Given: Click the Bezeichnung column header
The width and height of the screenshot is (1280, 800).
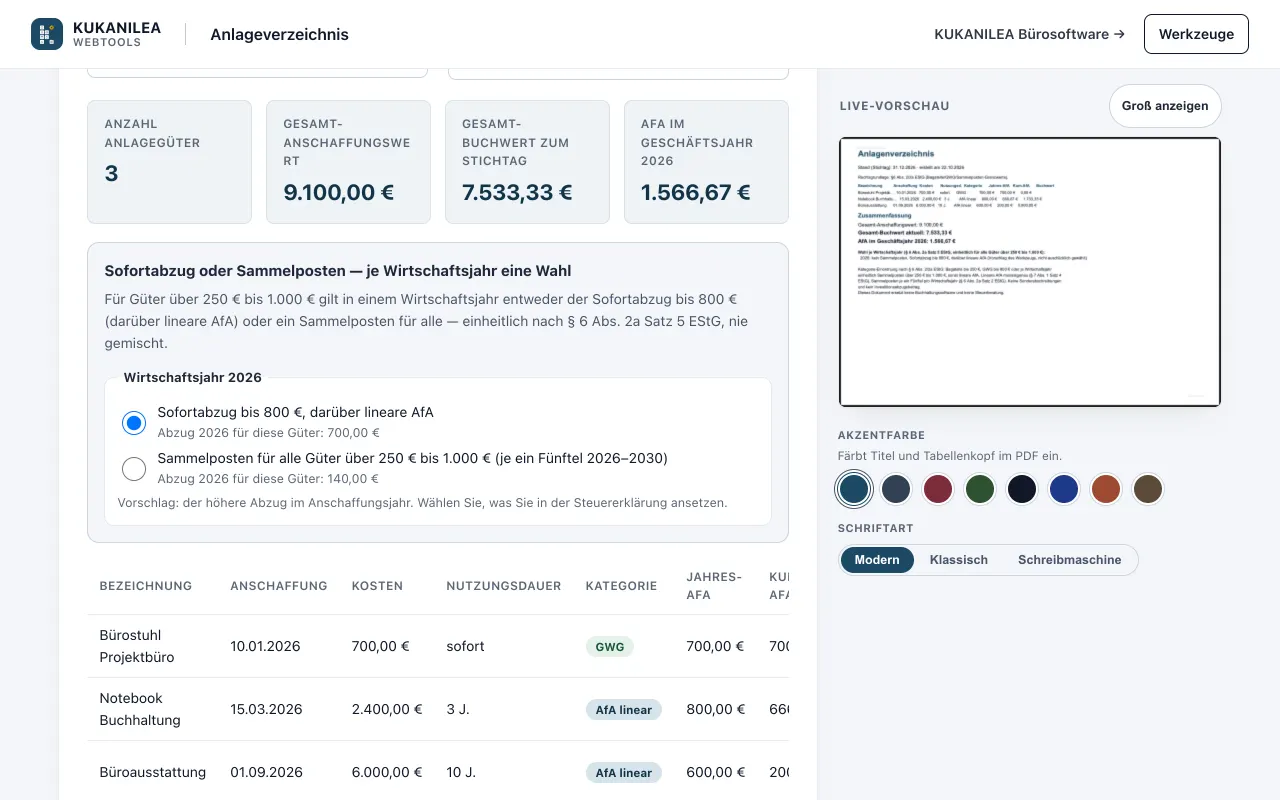Looking at the screenshot, I should click(x=145, y=586).
